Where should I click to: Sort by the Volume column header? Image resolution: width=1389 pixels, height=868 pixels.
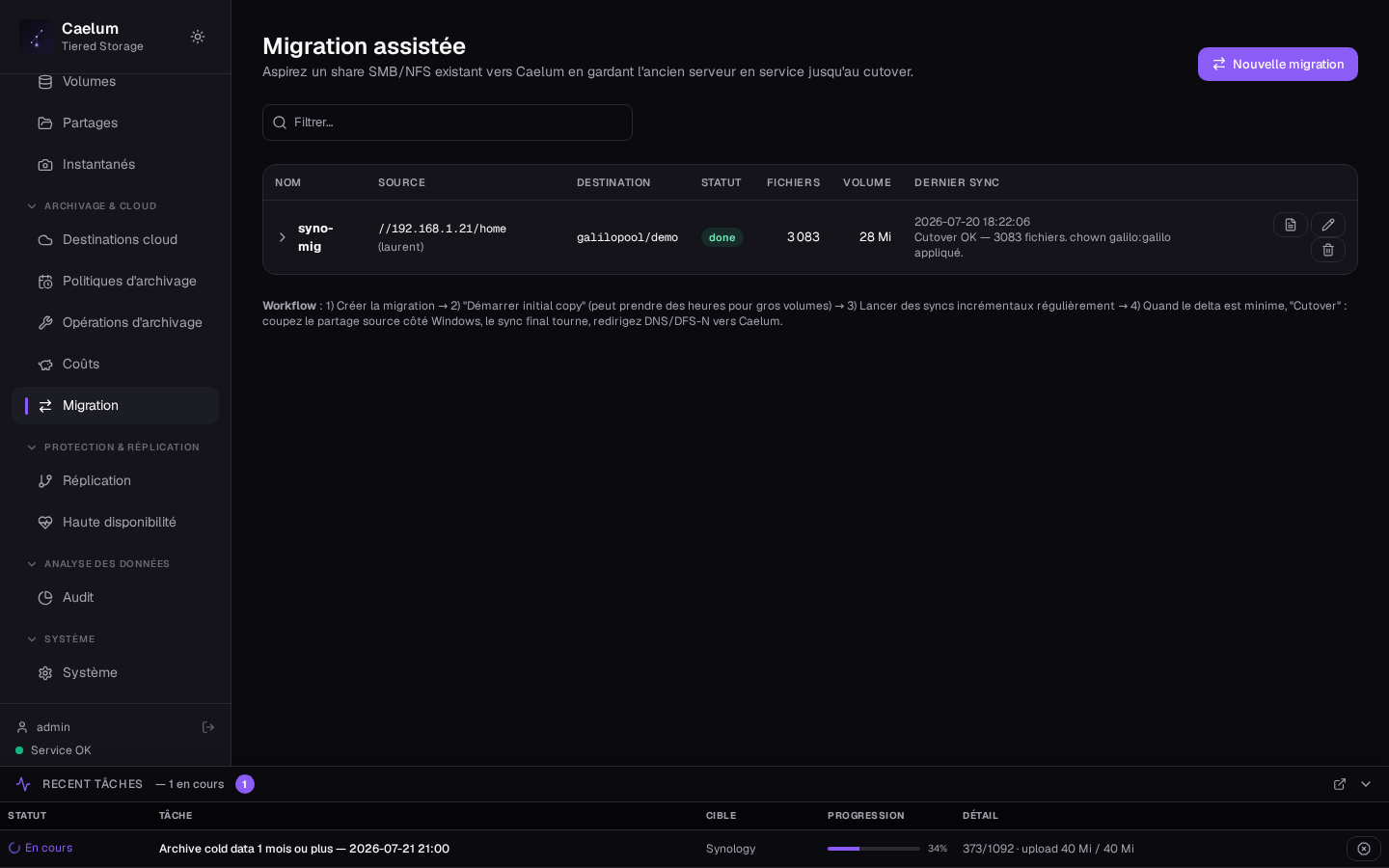[867, 182]
